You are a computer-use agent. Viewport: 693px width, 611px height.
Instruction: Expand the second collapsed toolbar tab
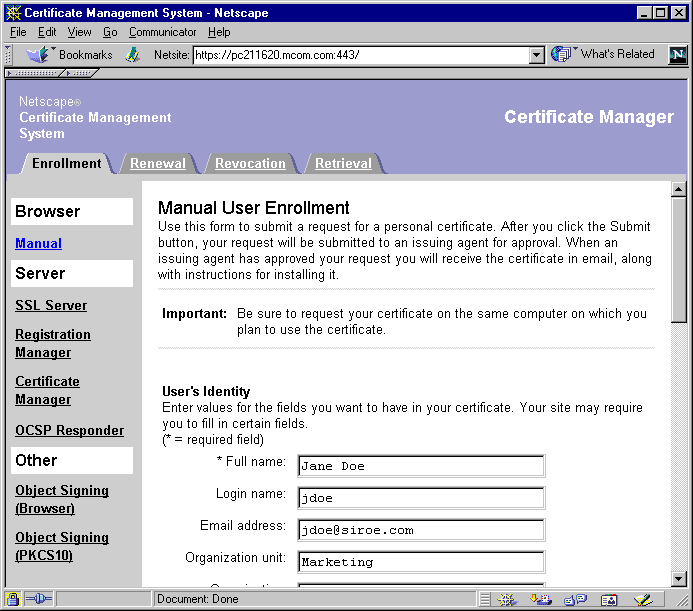coord(80,73)
